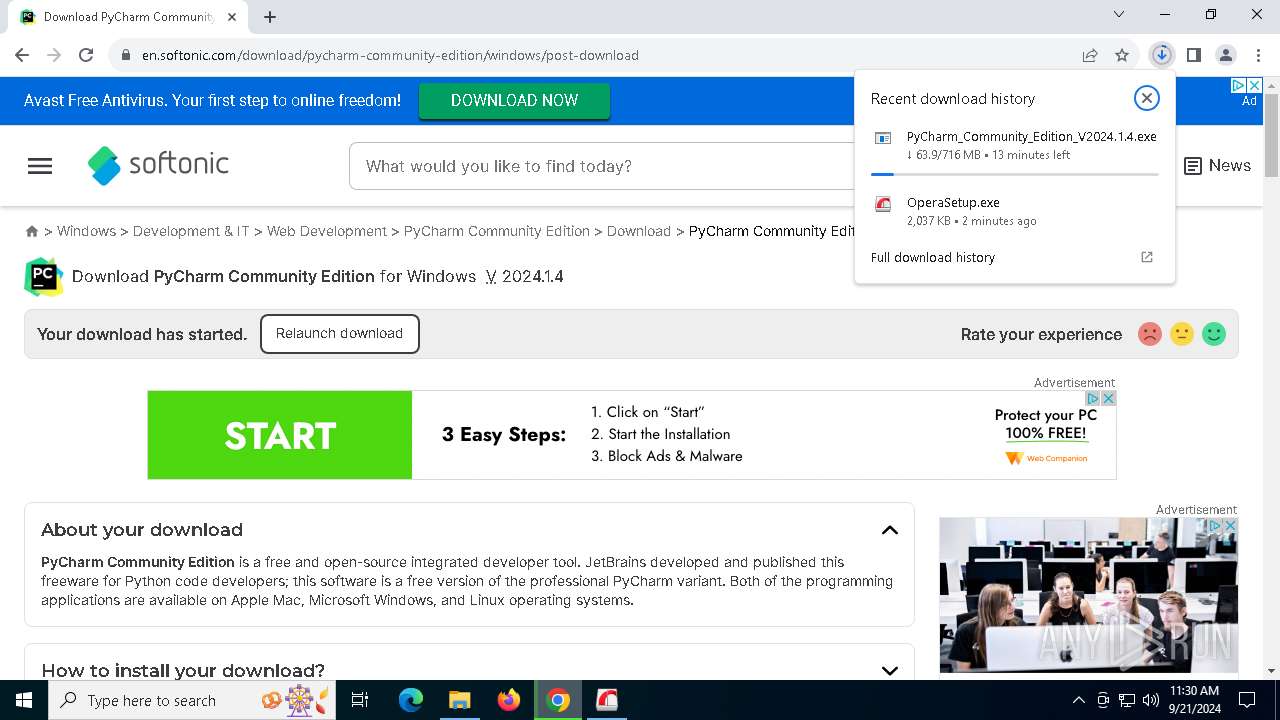This screenshot has width=1280, height=720.
Task: Open Full download history link
Action: [x=933, y=257]
